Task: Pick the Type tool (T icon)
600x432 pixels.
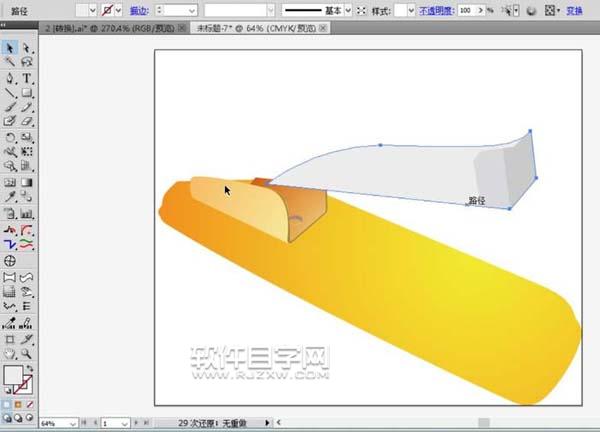Action: 27,77
